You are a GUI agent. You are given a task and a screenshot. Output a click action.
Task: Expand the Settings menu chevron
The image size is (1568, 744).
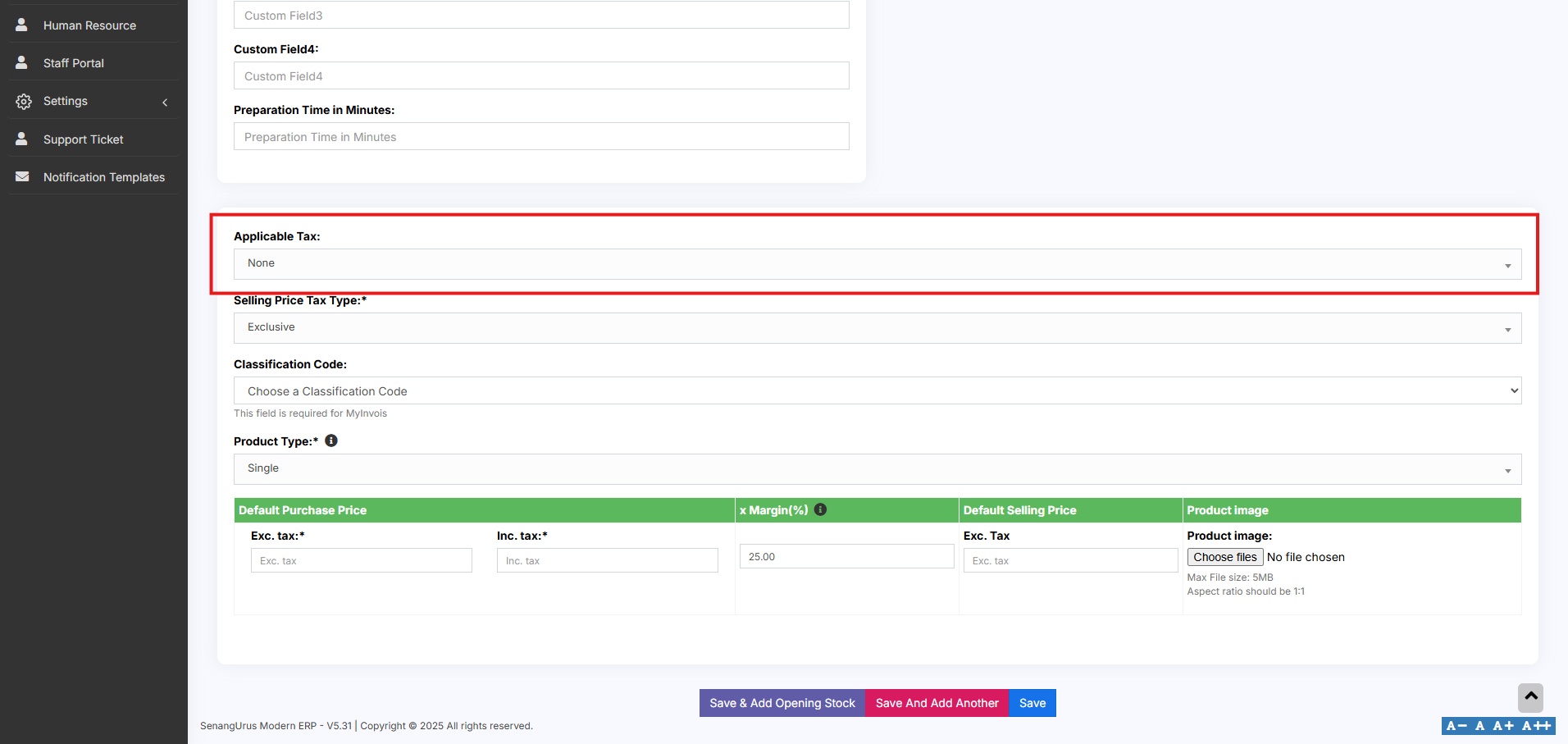[x=165, y=102]
